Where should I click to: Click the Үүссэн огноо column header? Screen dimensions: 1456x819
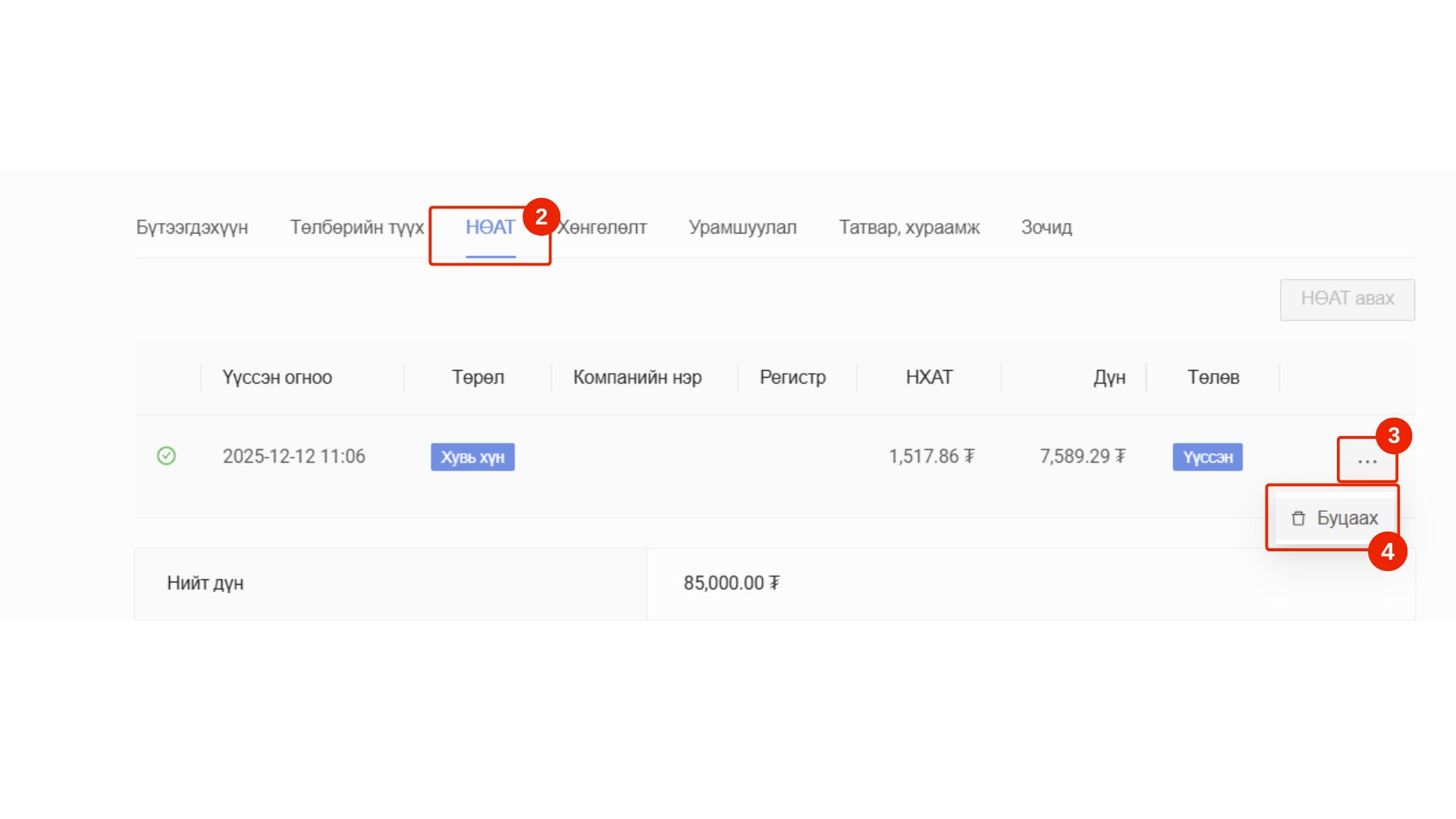coord(277,378)
